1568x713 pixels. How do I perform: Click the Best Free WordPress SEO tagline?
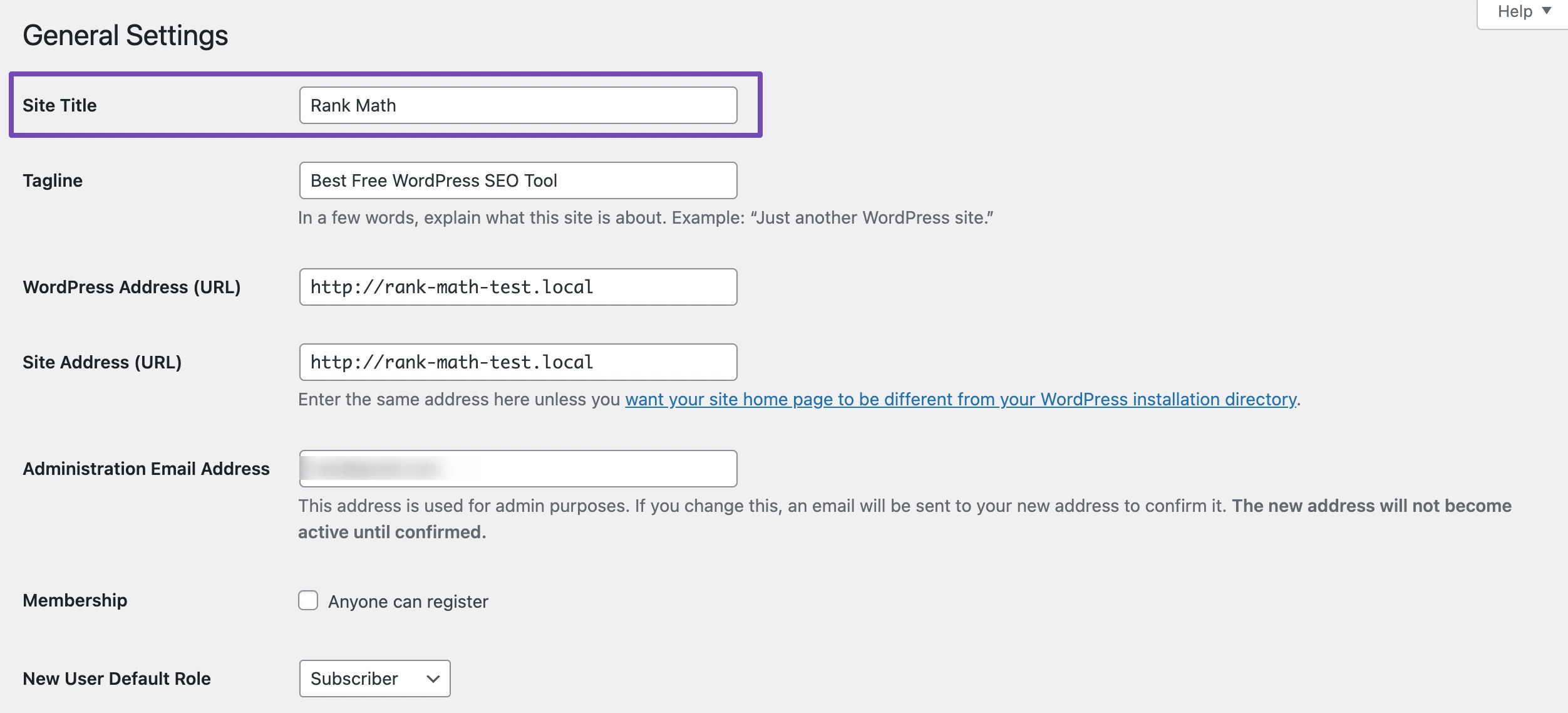pos(517,180)
